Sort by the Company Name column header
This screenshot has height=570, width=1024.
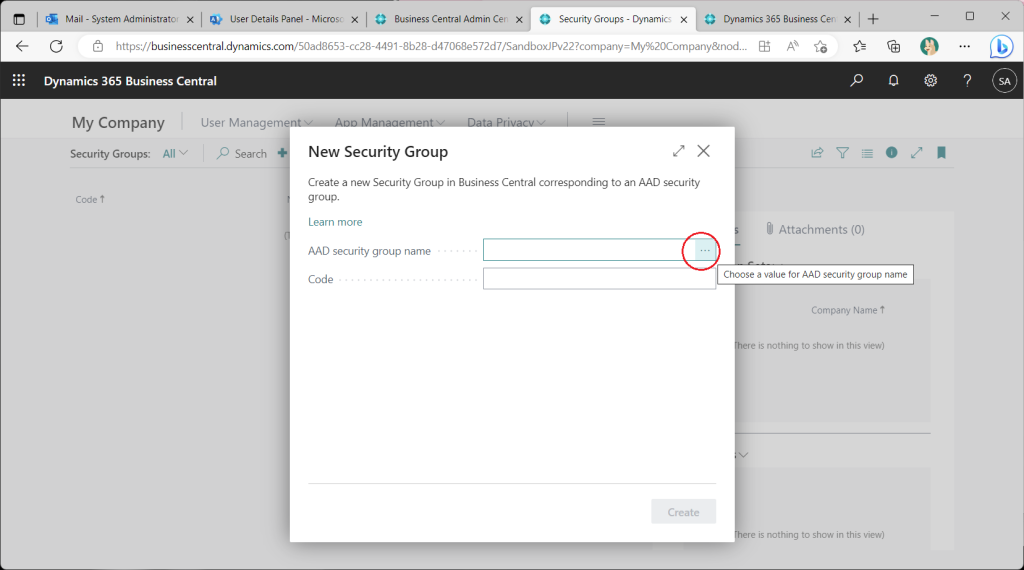pos(848,310)
